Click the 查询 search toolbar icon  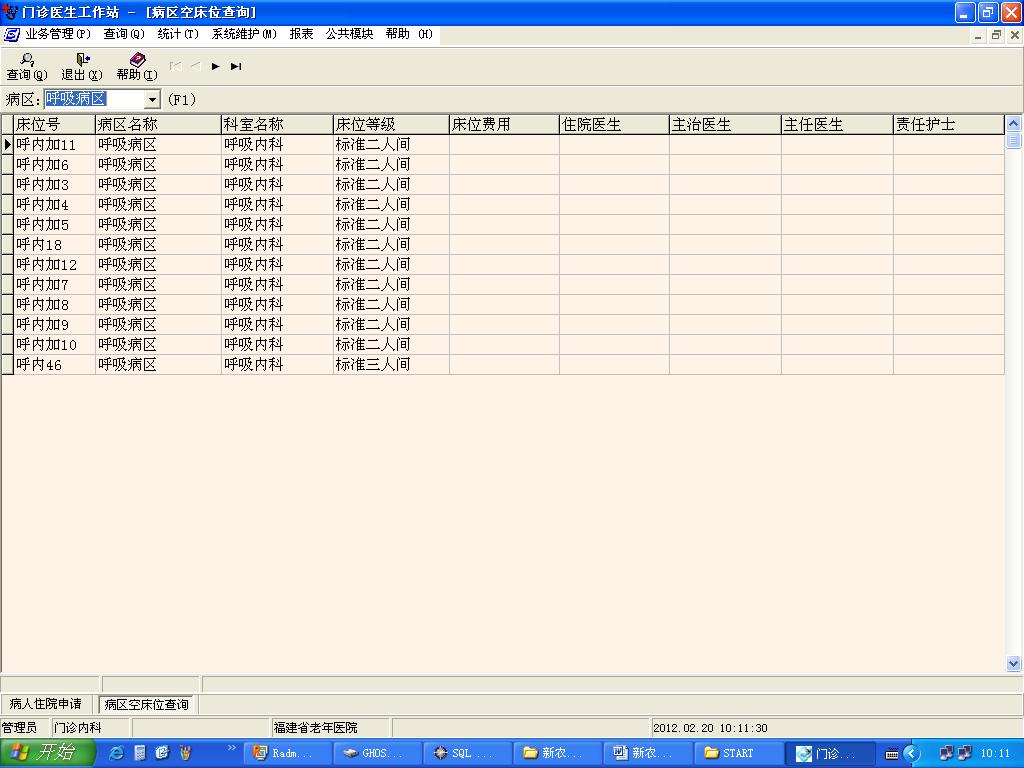27,66
